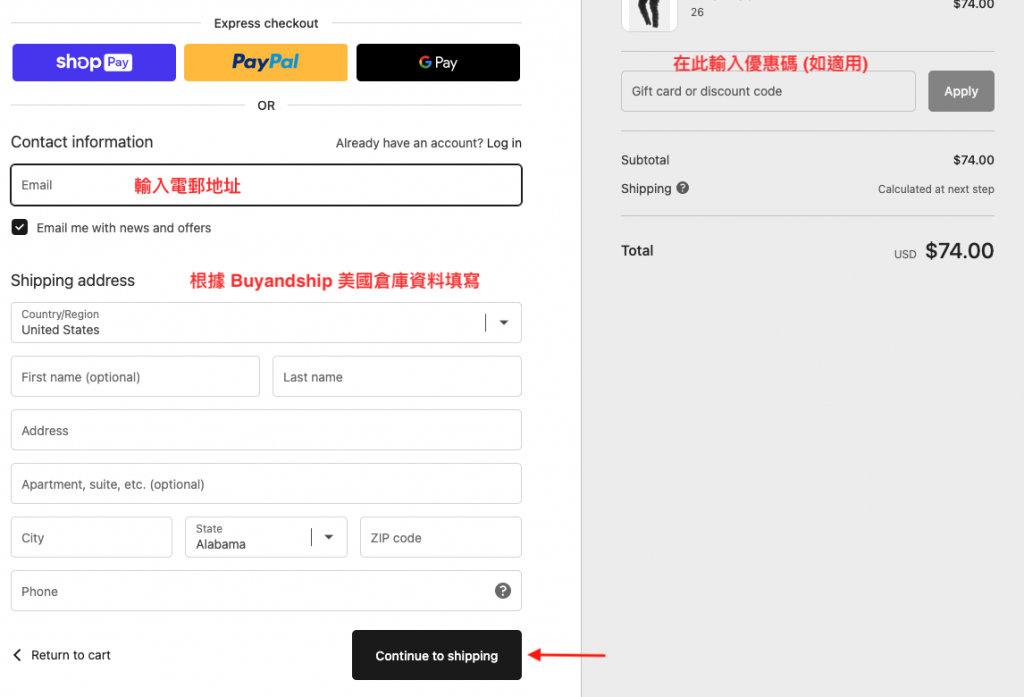This screenshot has height=697, width=1024.
Task: Click the Log in link
Action: point(504,143)
